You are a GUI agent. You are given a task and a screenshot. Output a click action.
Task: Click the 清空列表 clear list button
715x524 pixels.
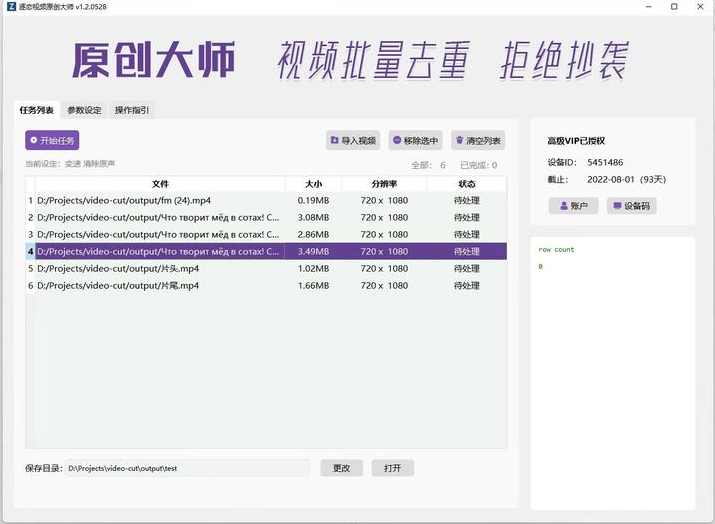pyautogui.click(x=478, y=140)
